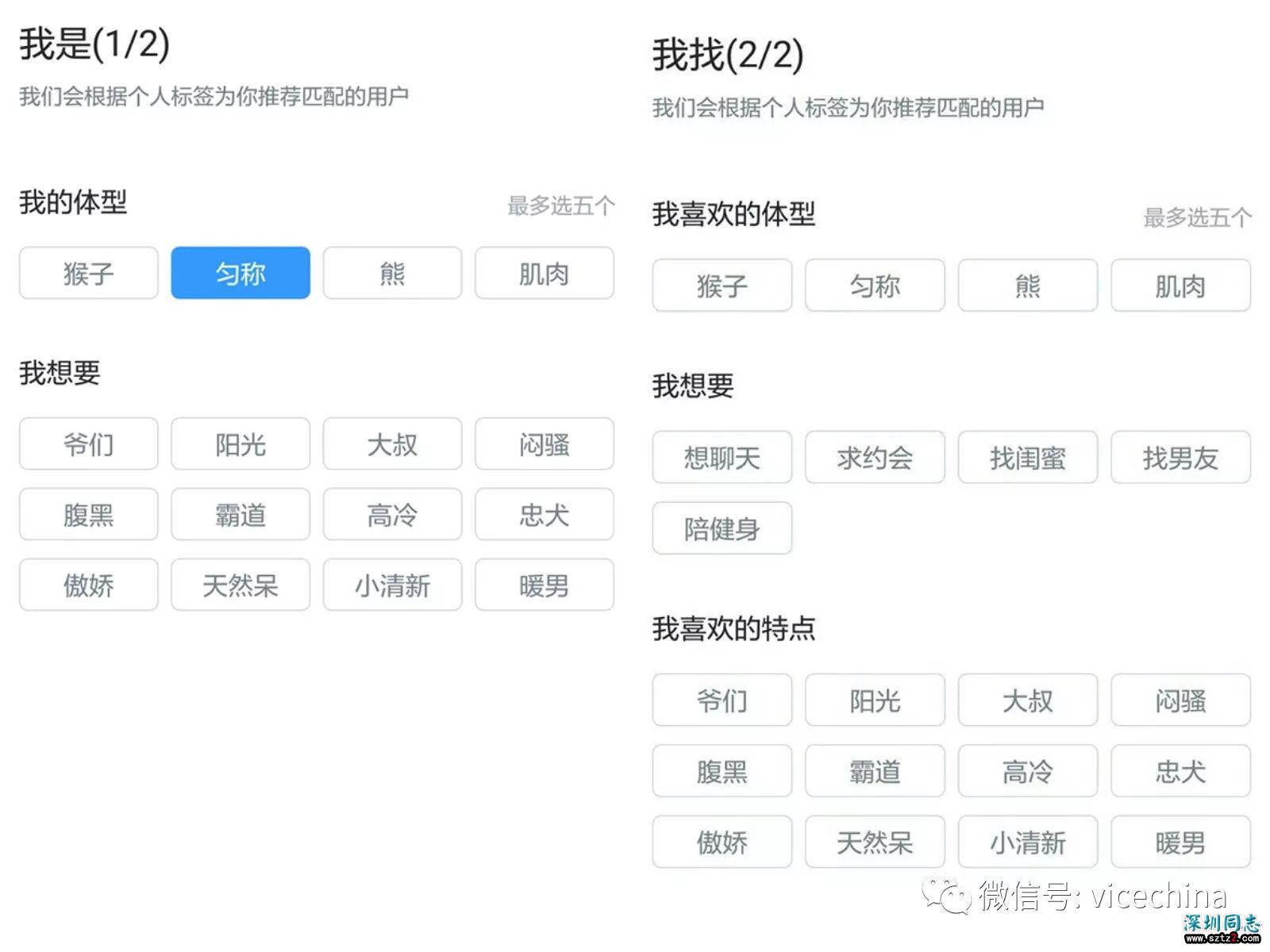The height and width of the screenshot is (952, 1270).
Task: Select the 阳光 personality tag on the left
Action: 240,444
